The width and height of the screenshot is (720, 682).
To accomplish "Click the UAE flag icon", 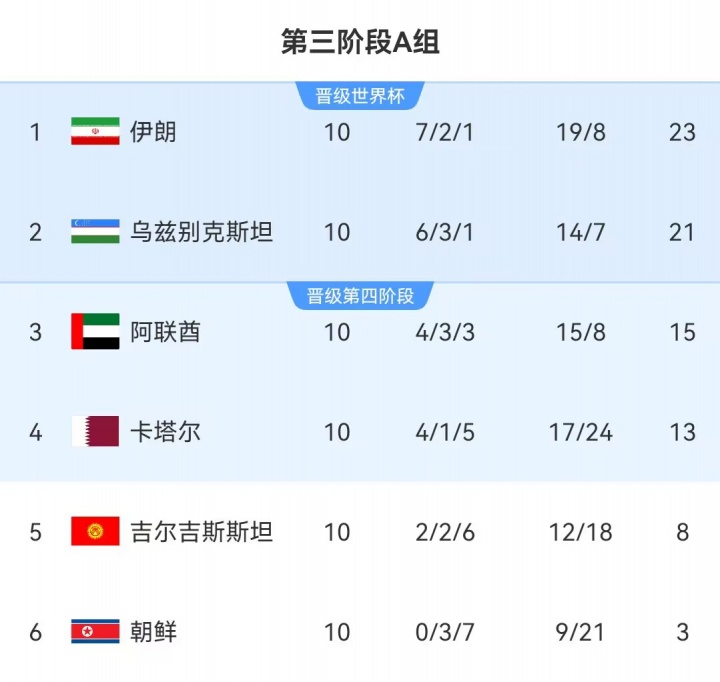I will click(95, 332).
